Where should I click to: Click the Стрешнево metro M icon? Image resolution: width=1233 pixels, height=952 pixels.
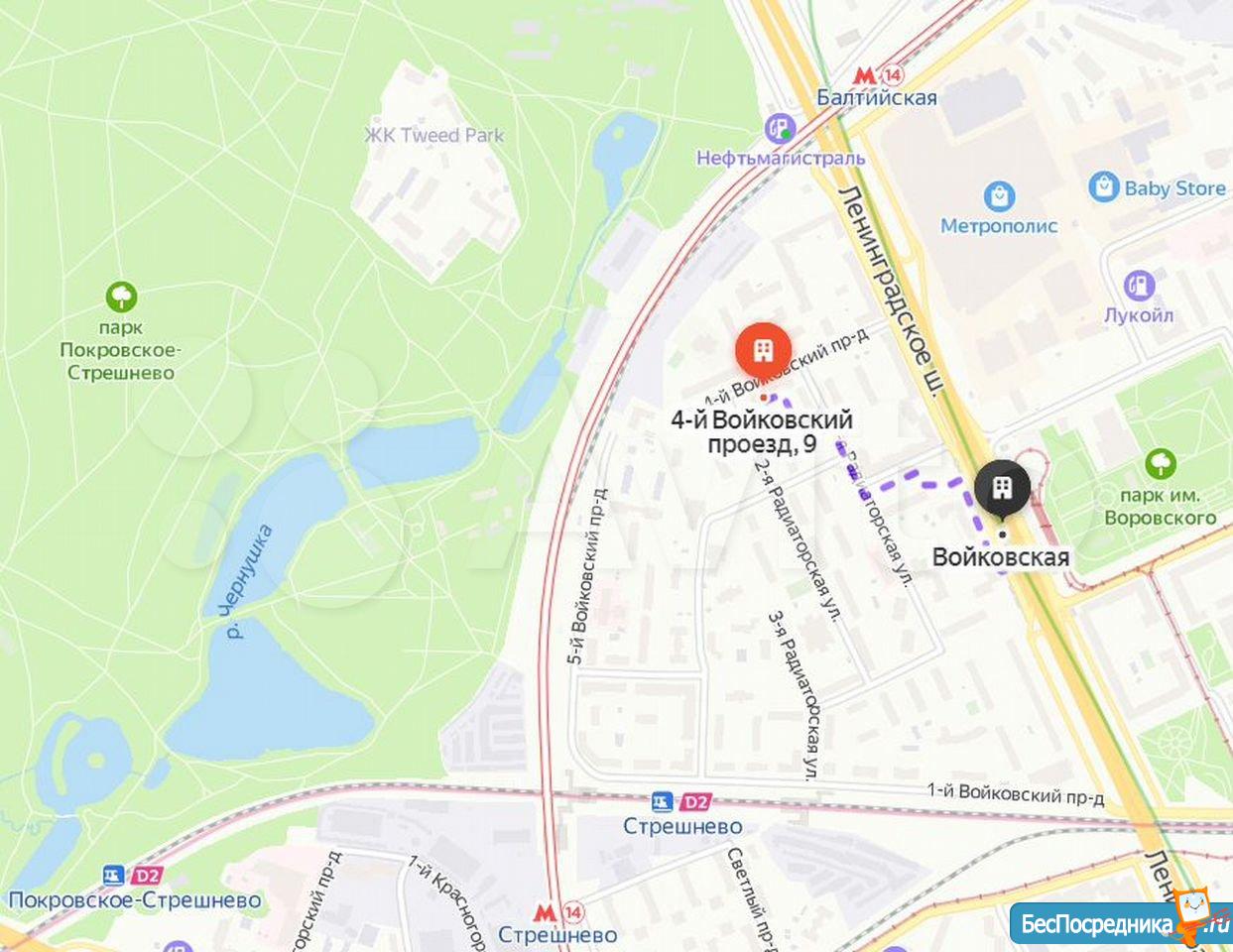point(558,911)
